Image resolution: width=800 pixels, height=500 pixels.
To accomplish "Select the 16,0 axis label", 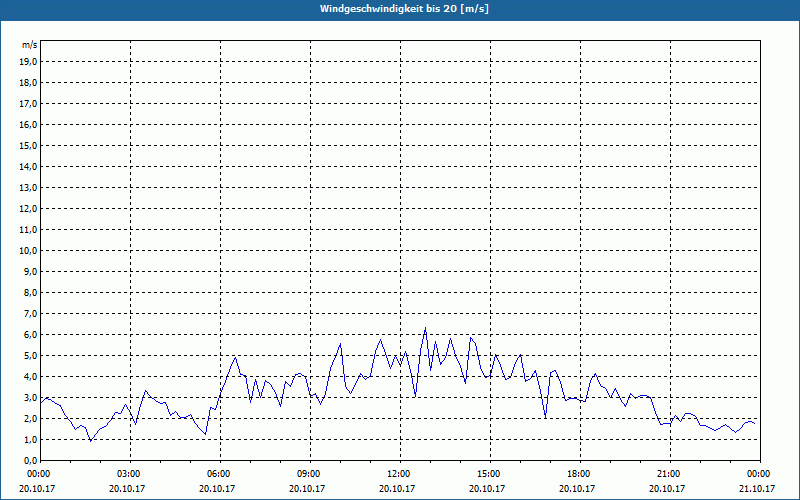I will pyautogui.click(x=29, y=124).
